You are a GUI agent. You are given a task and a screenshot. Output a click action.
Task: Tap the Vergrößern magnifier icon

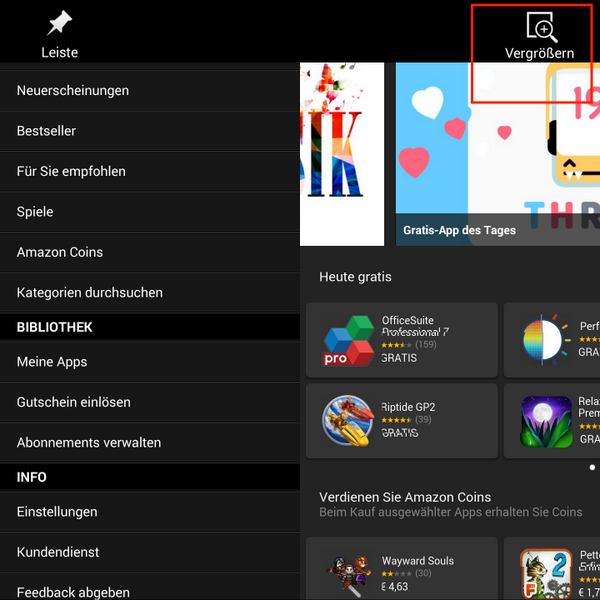[542, 27]
